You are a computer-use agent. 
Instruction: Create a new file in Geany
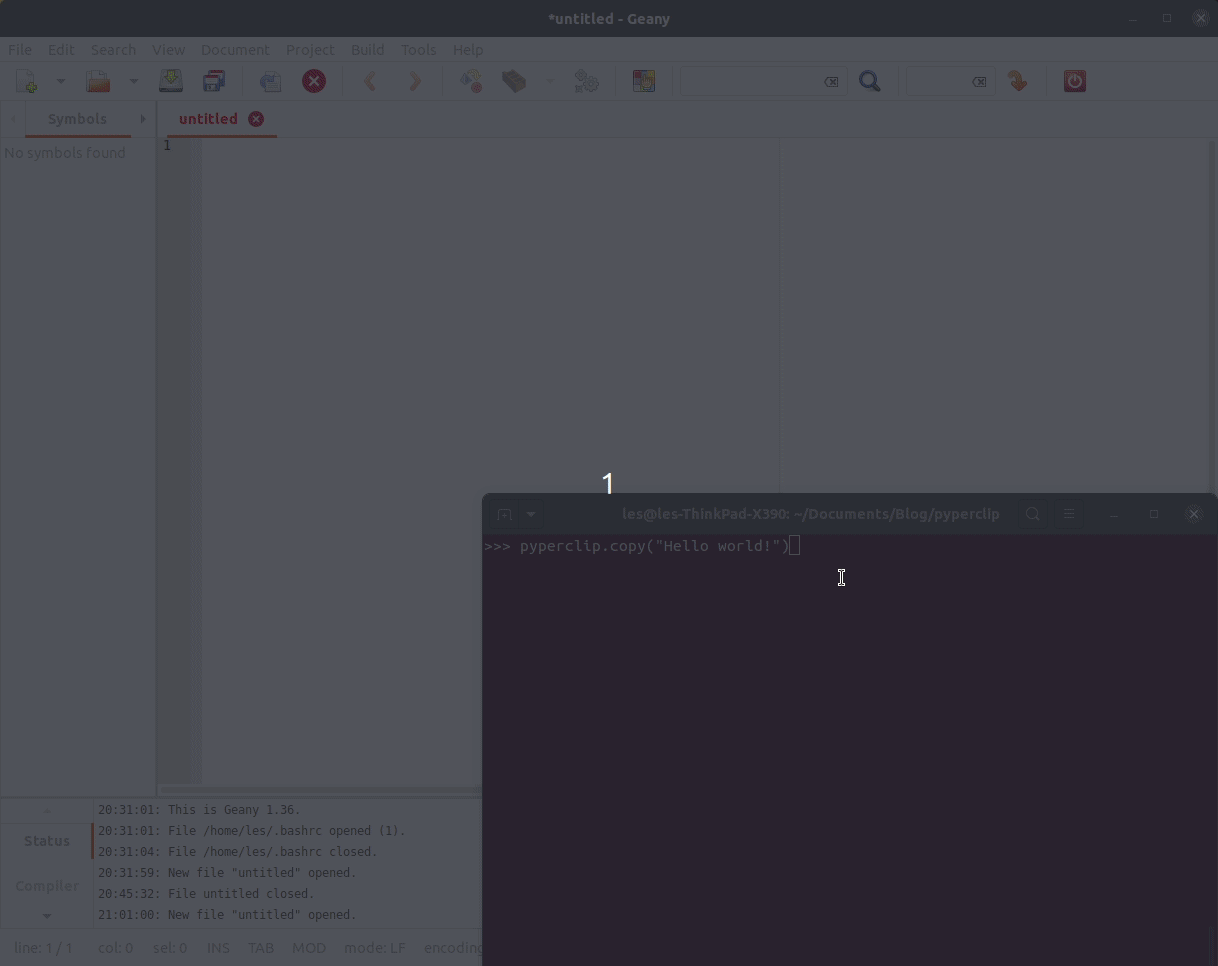pos(24,81)
